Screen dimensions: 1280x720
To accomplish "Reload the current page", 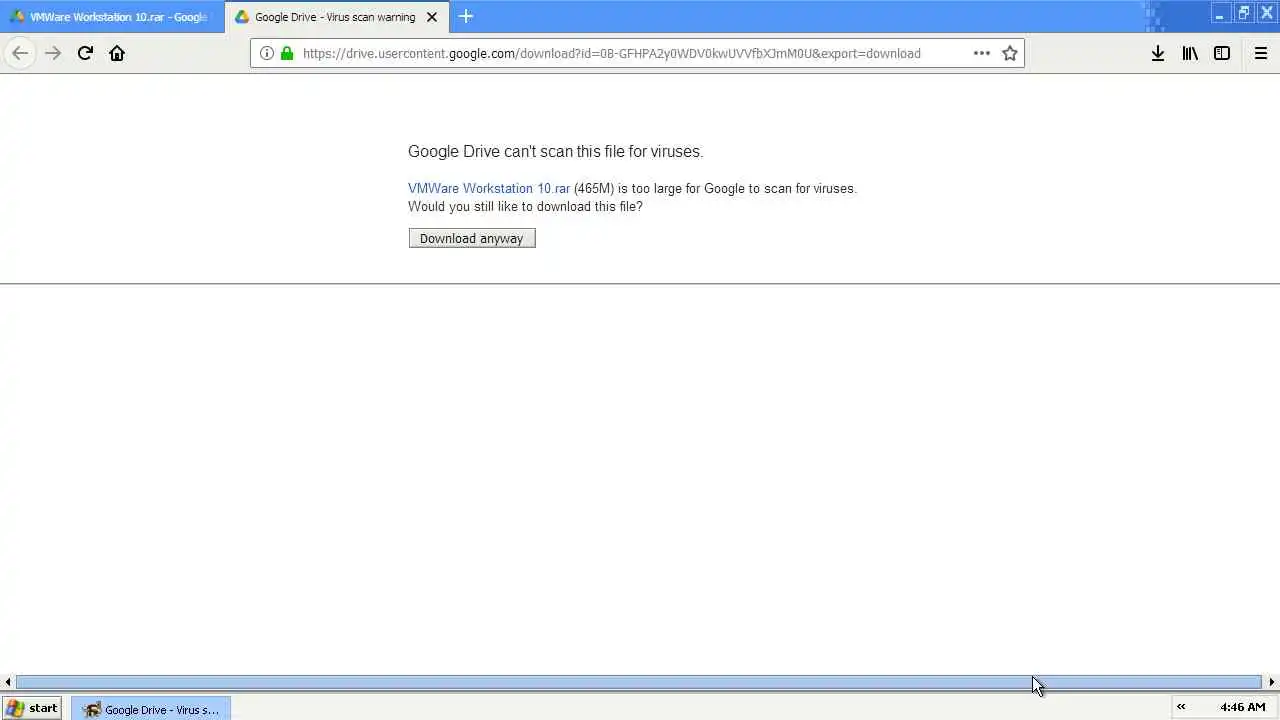I will 85,53.
